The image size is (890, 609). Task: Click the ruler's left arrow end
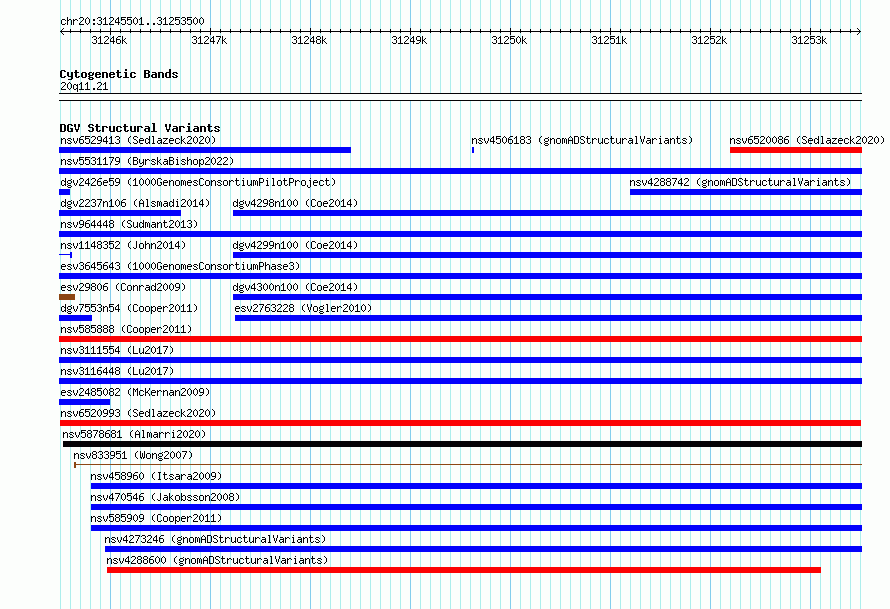61,31
